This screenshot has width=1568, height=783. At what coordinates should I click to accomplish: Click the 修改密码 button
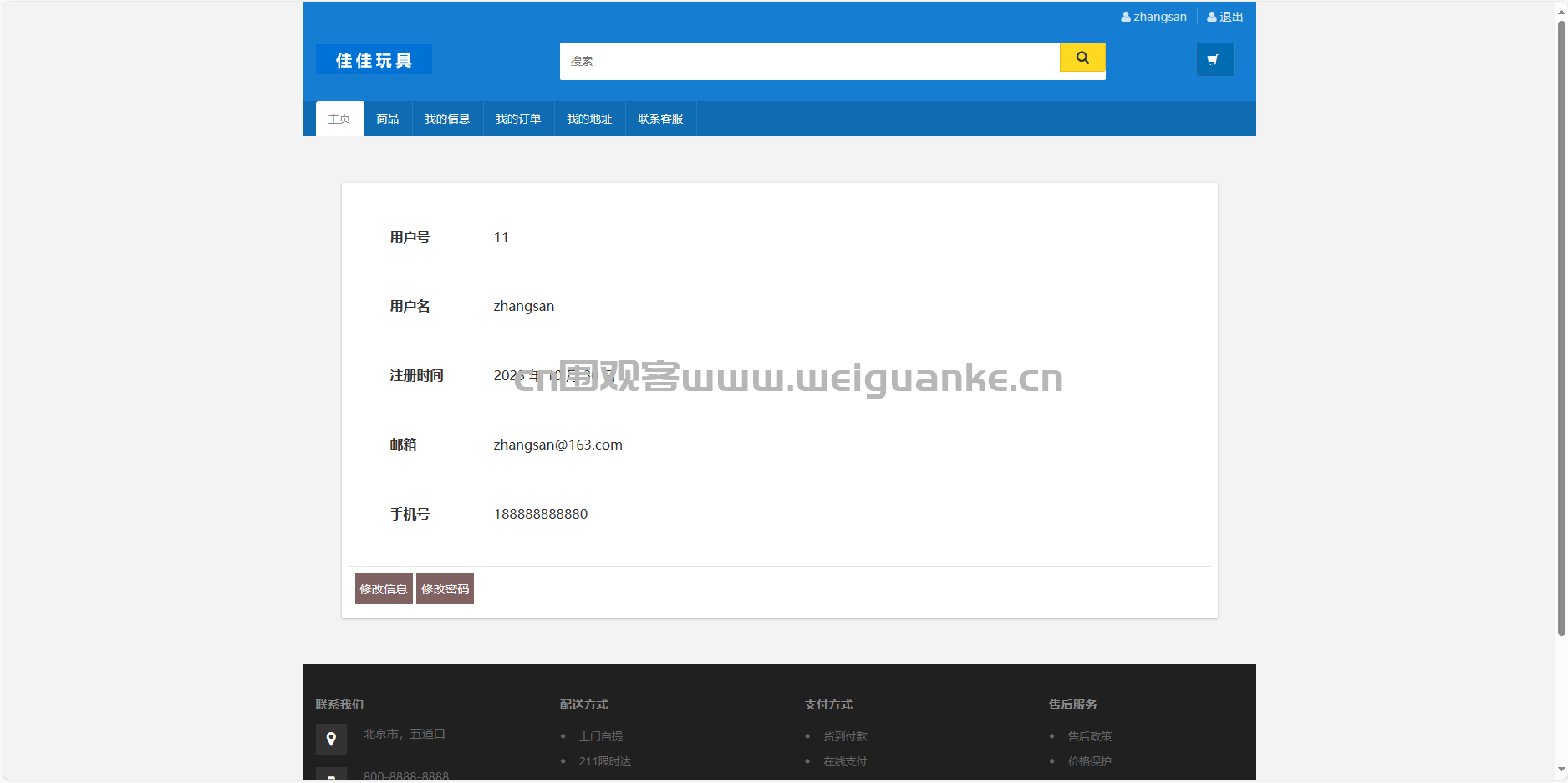tap(445, 589)
